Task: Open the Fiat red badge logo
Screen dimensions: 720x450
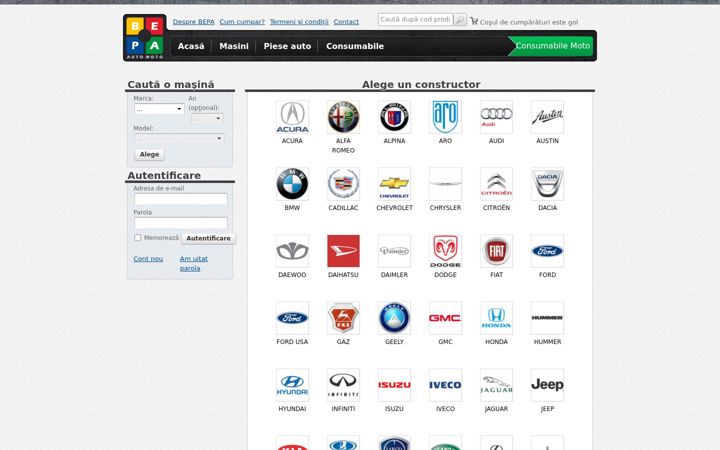Action: click(496, 251)
